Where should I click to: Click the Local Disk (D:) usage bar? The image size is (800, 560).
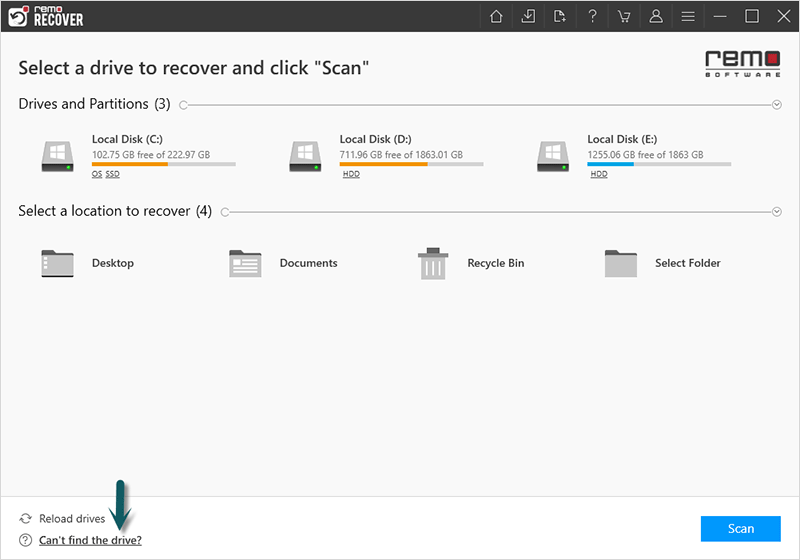(412, 164)
